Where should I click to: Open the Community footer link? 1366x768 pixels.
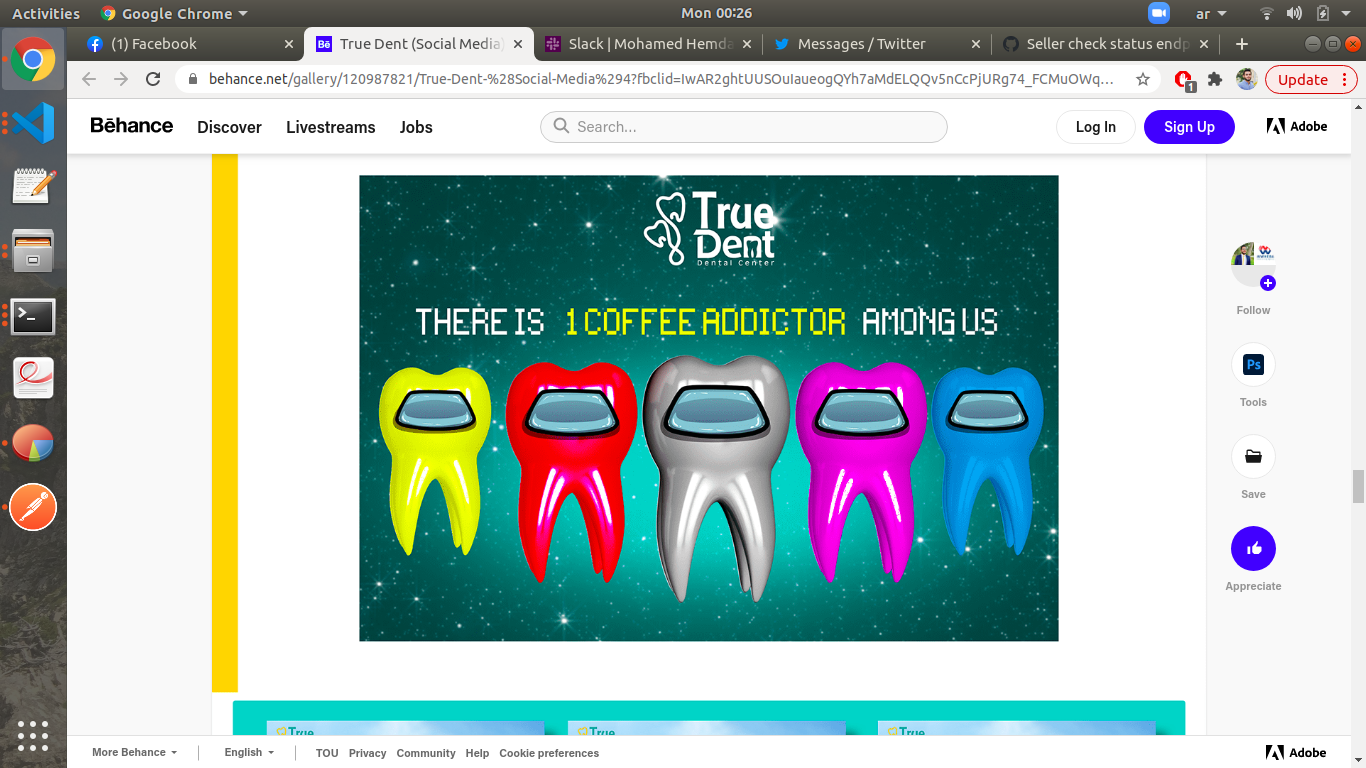pos(426,753)
